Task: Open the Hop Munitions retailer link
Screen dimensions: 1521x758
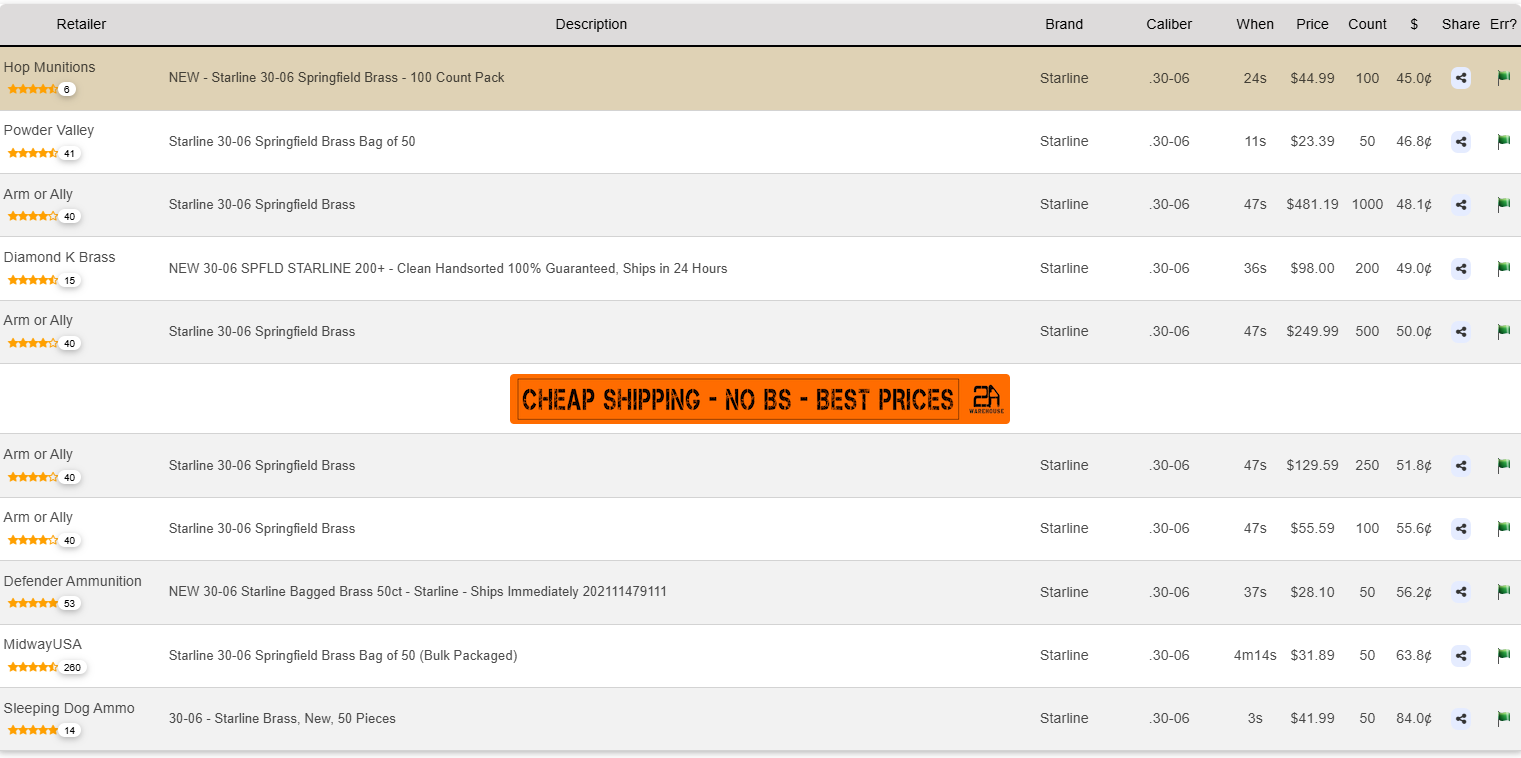Action: 50,67
